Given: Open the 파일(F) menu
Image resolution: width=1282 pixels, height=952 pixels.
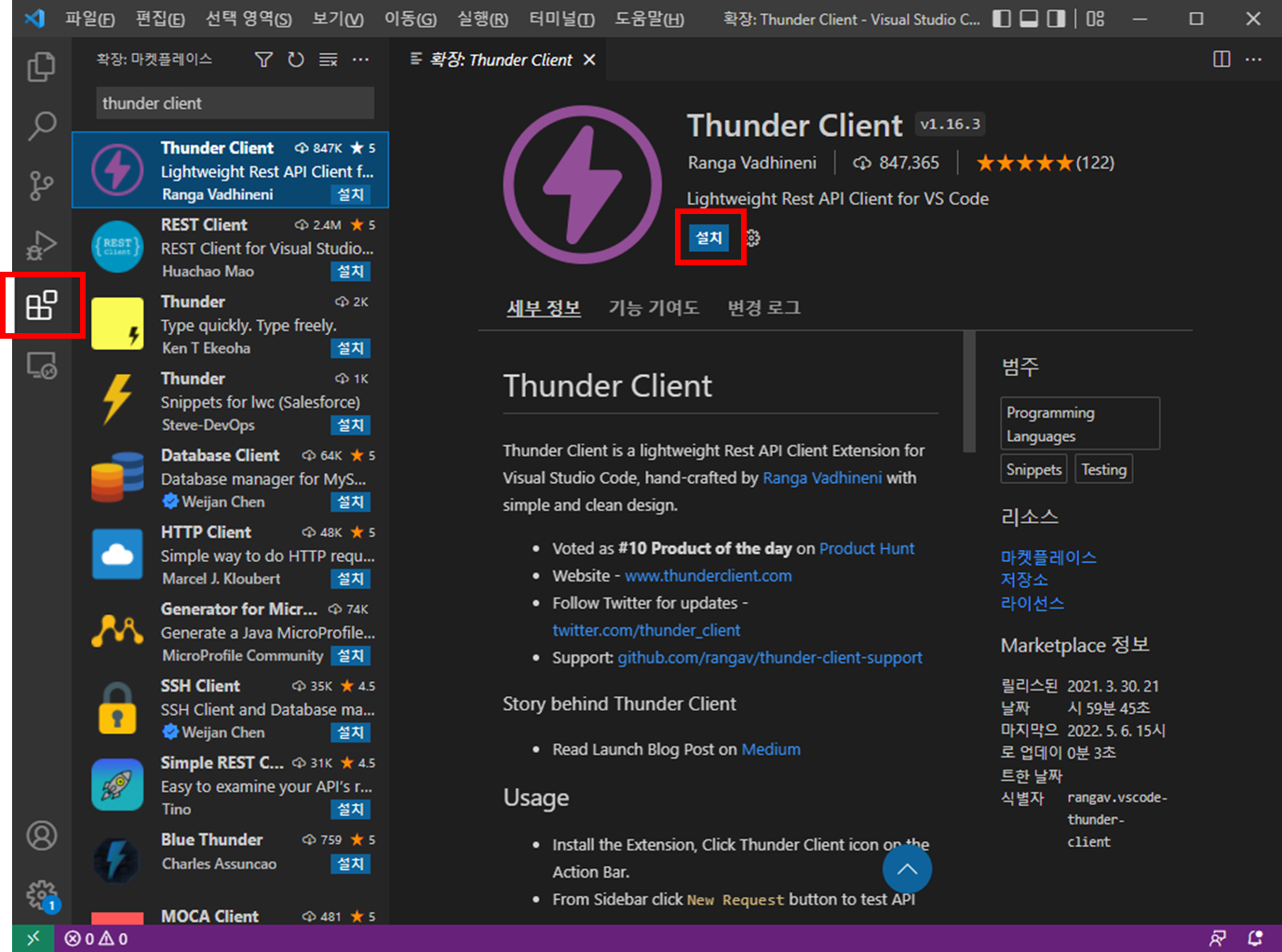Looking at the screenshot, I should click(x=90, y=19).
